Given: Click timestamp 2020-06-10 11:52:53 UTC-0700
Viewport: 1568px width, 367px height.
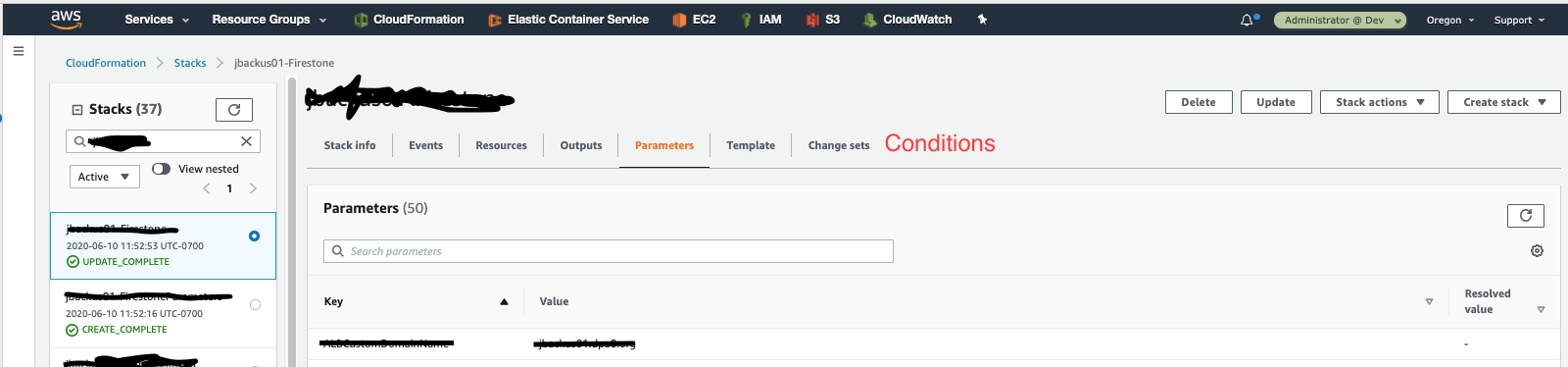Looking at the screenshot, I should point(135,246).
